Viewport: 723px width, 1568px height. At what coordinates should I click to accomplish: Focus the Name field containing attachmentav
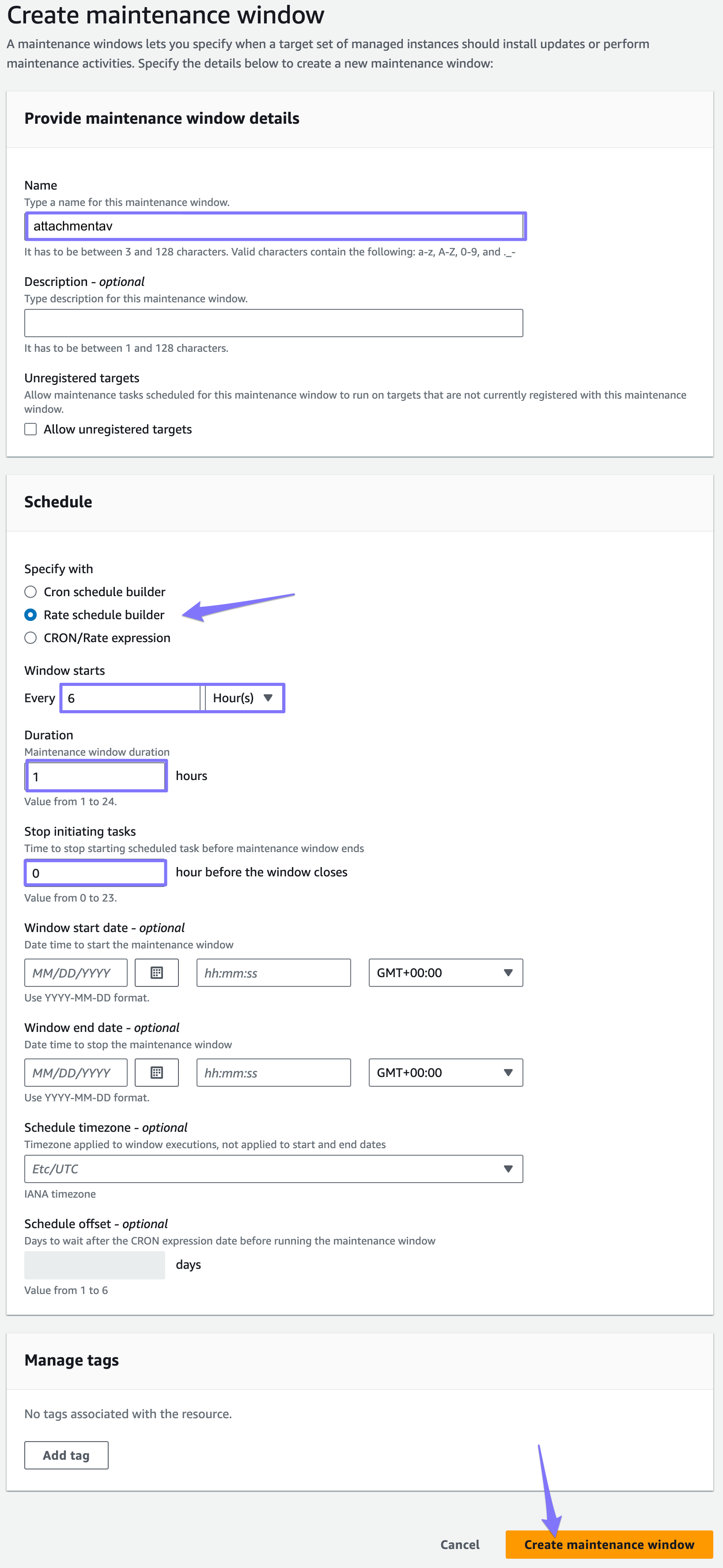pyautogui.click(x=275, y=226)
